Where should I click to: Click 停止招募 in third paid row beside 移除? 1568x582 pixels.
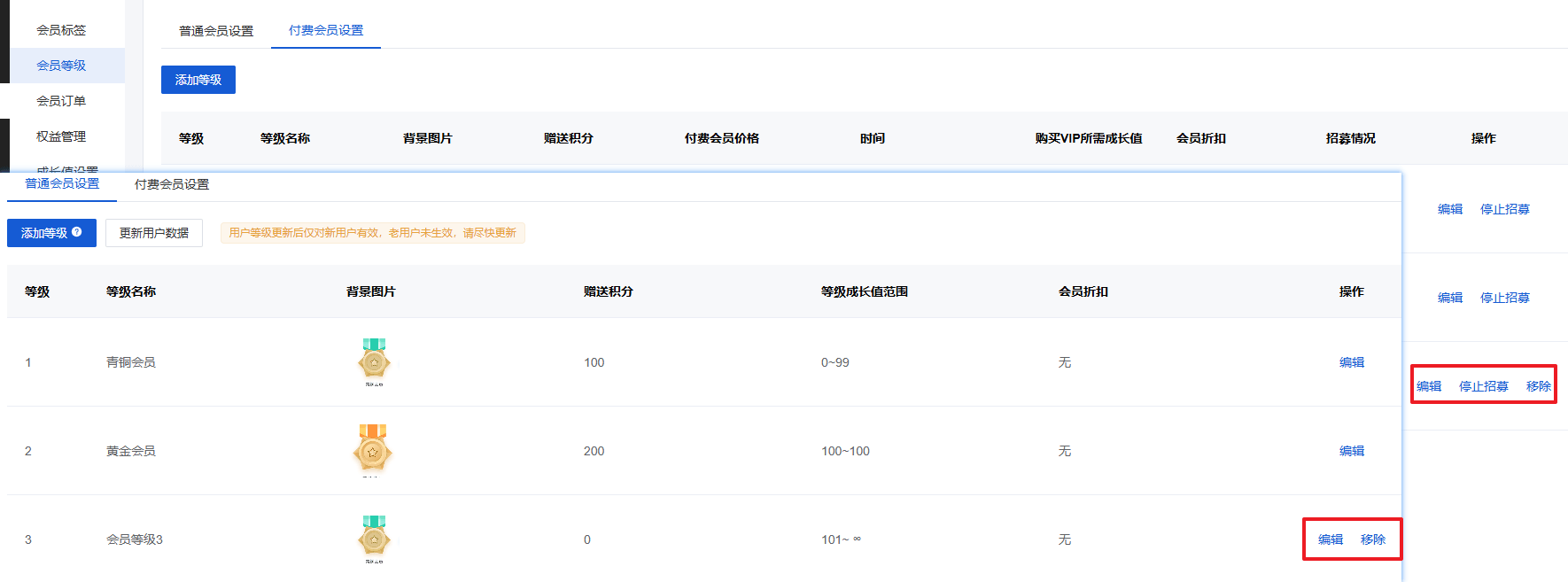coord(1484,386)
